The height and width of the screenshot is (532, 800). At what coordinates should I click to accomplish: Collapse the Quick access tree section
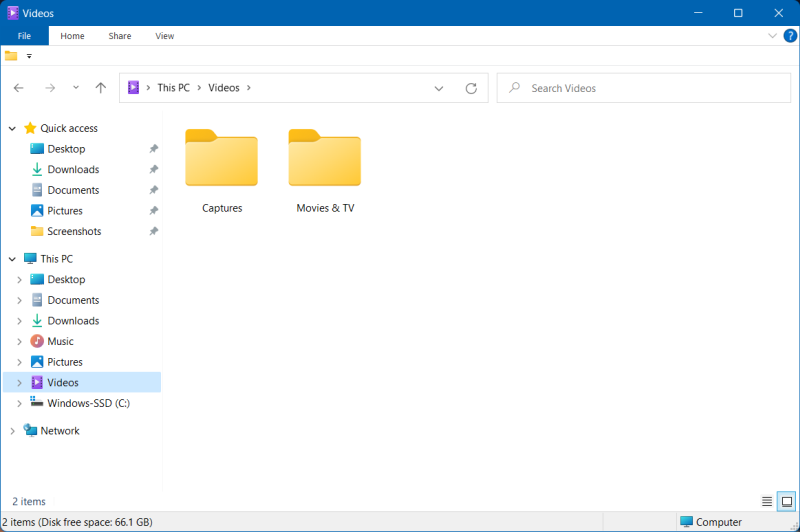click(x=12, y=128)
